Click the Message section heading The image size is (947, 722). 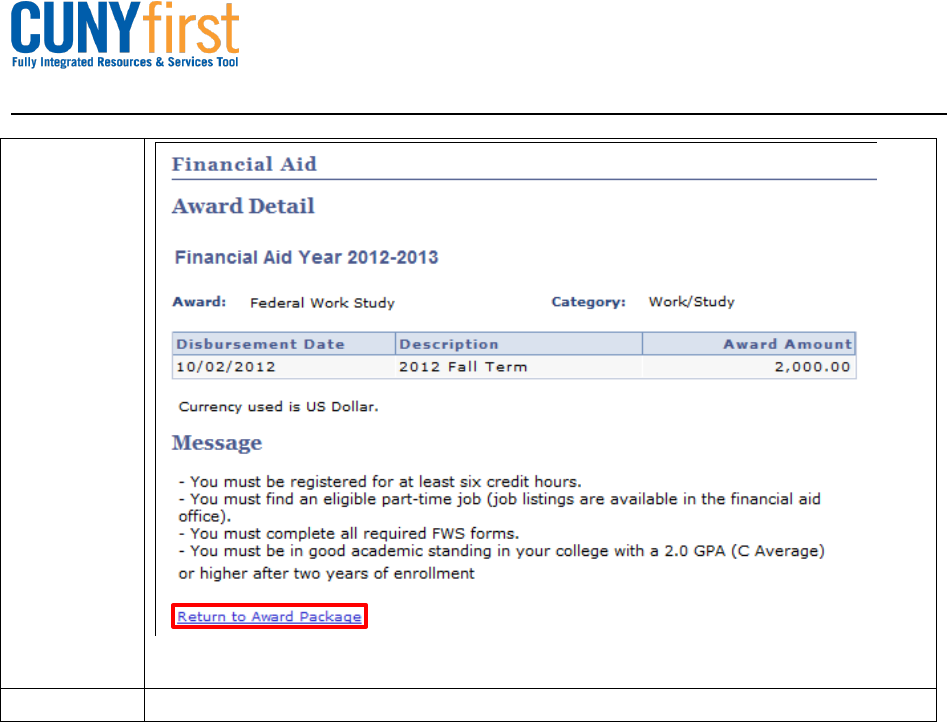pos(217,443)
